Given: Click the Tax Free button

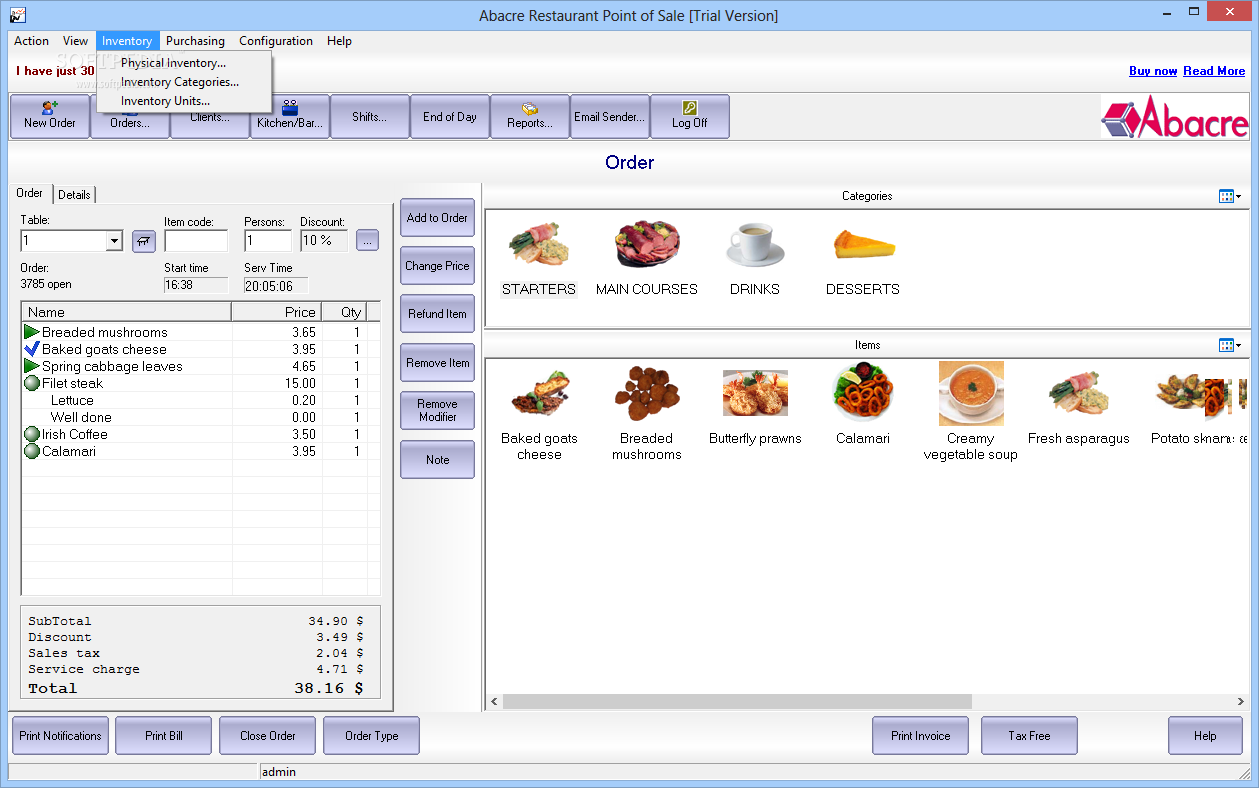Looking at the screenshot, I should pos(1030,736).
